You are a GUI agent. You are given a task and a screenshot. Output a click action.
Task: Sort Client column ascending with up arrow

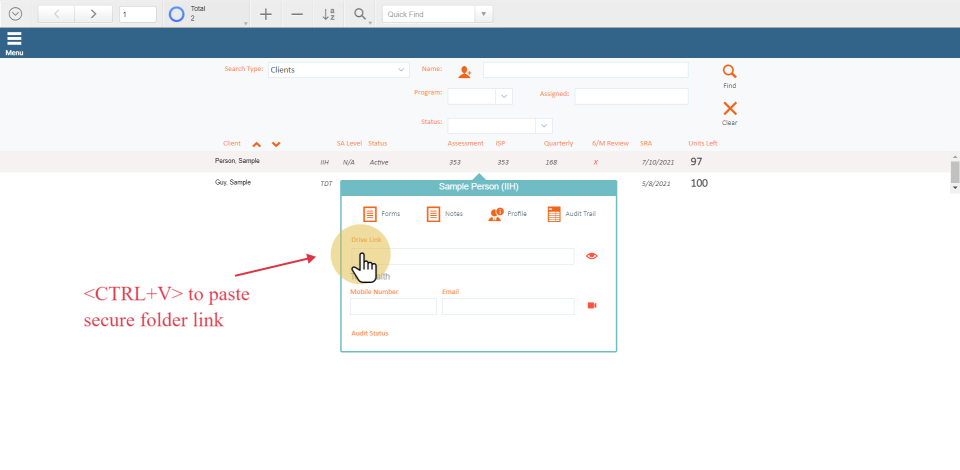click(257, 144)
